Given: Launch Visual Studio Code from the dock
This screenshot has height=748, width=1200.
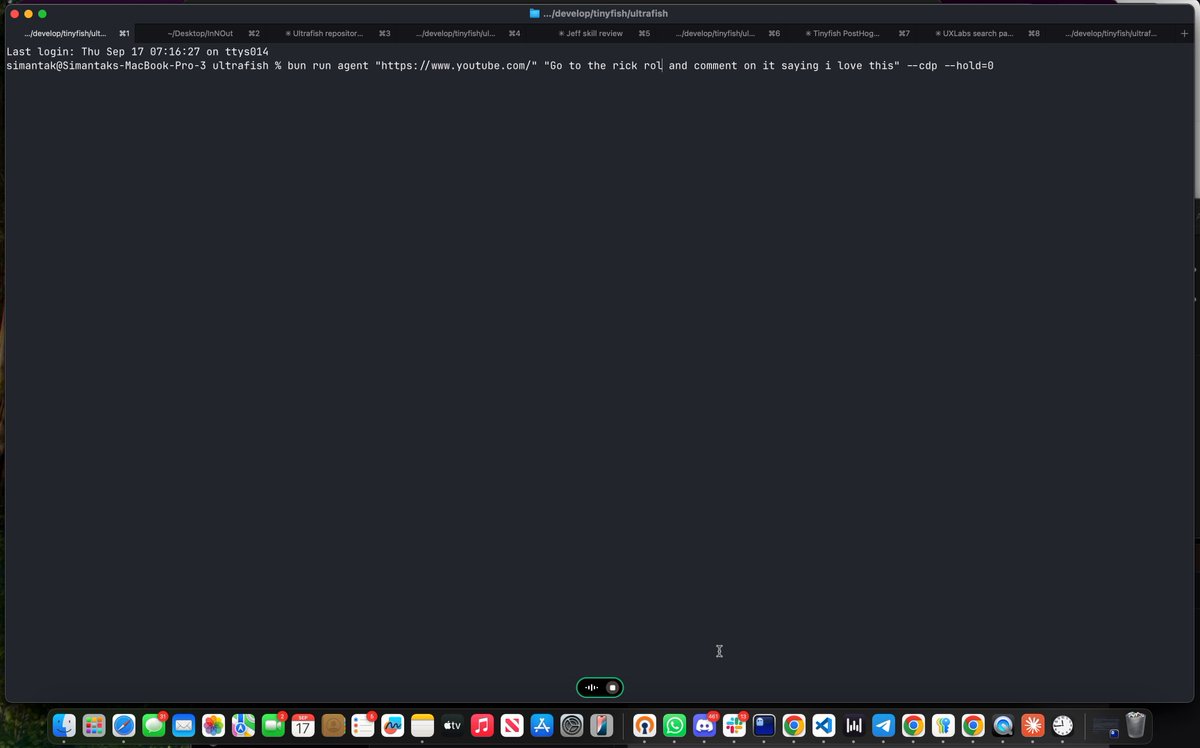Looking at the screenshot, I should click(824, 725).
